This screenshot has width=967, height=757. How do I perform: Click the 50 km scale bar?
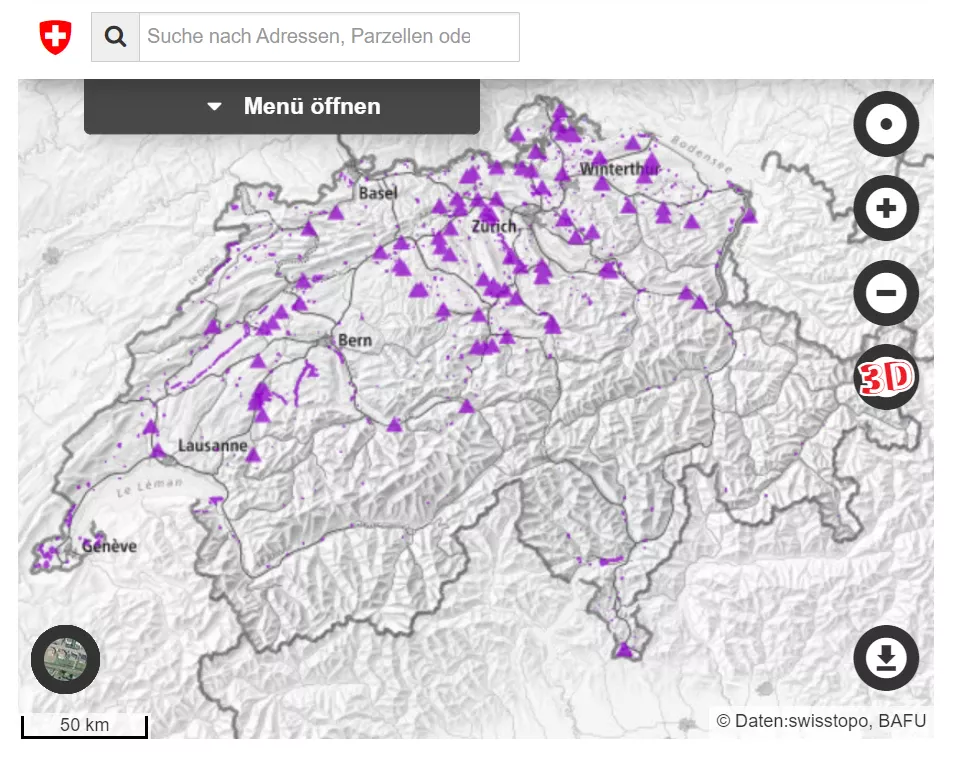point(84,726)
